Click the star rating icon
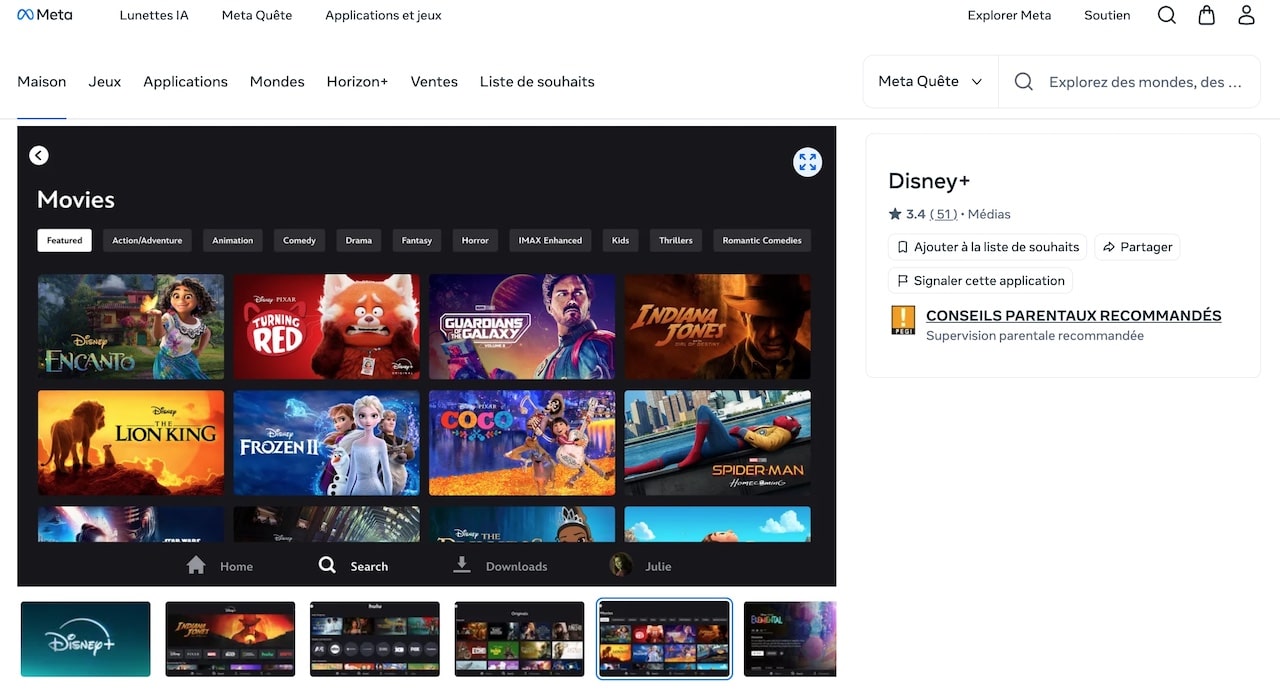Image resolution: width=1280 pixels, height=689 pixels. pos(895,214)
